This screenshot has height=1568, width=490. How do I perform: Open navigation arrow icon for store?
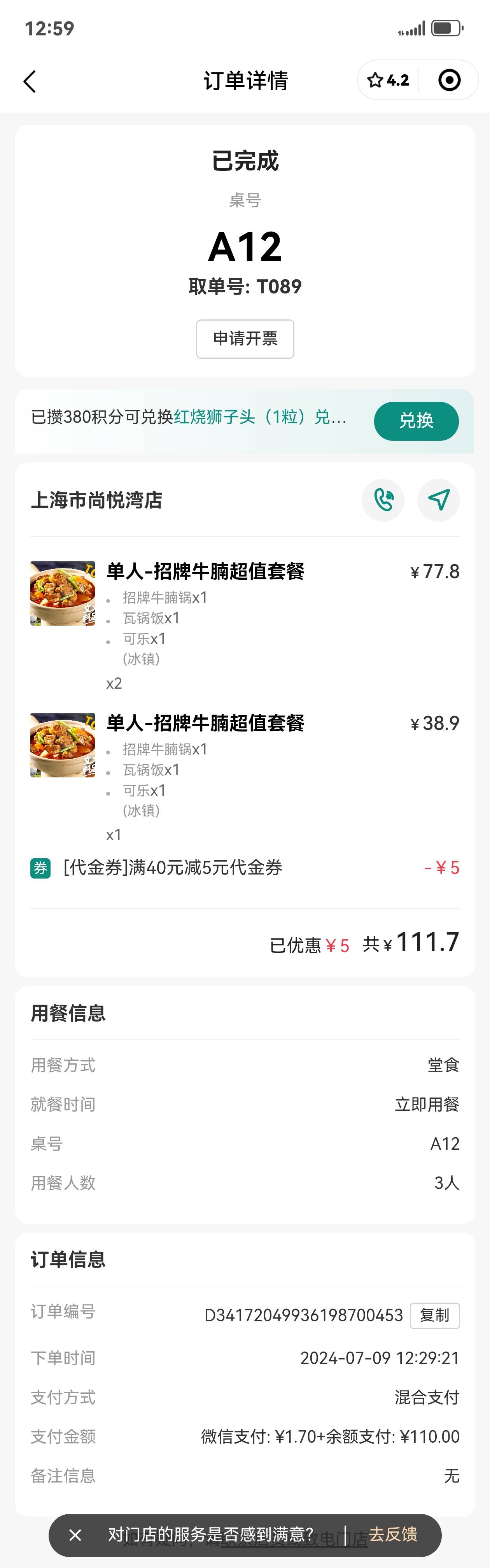[x=438, y=500]
